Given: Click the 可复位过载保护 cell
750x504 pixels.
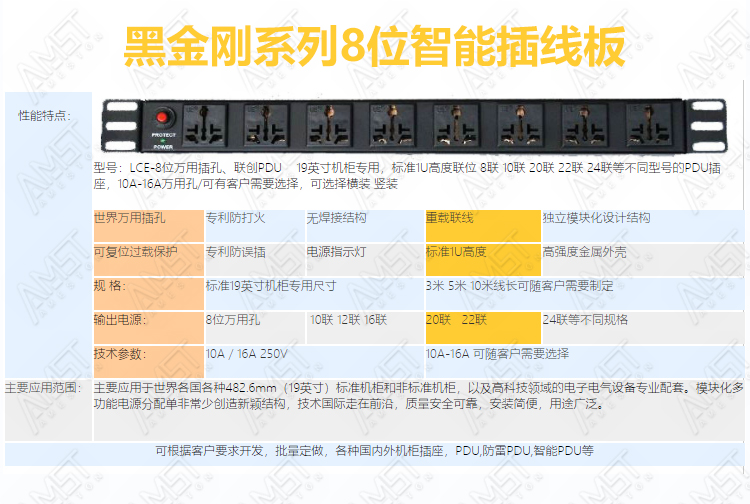Looking at the screenshot, I should pos(149,260).
